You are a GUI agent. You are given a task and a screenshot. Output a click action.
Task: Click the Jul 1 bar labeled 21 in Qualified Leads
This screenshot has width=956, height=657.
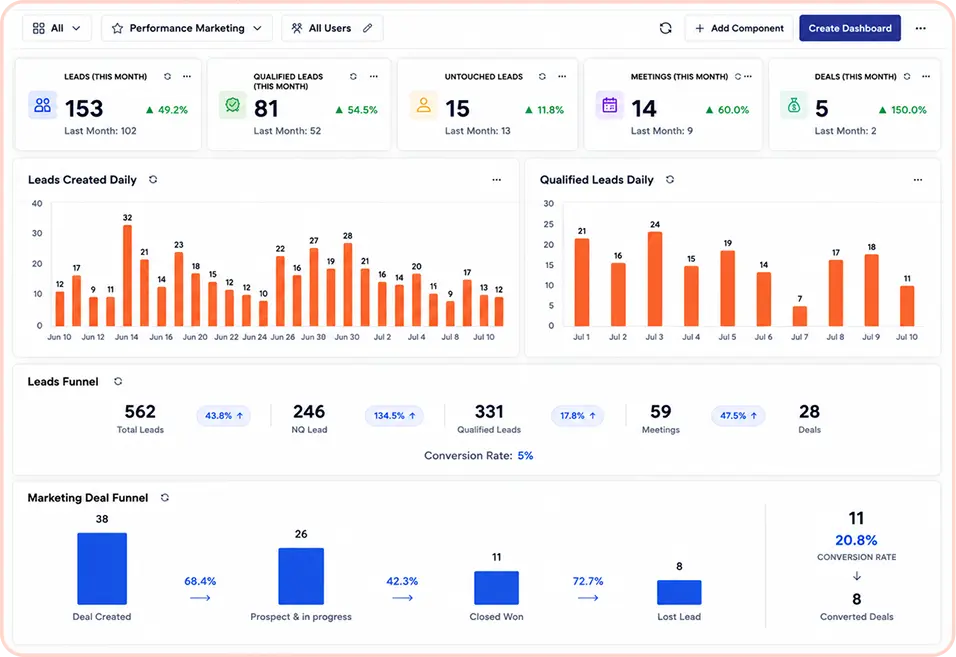tap(582, 282)
